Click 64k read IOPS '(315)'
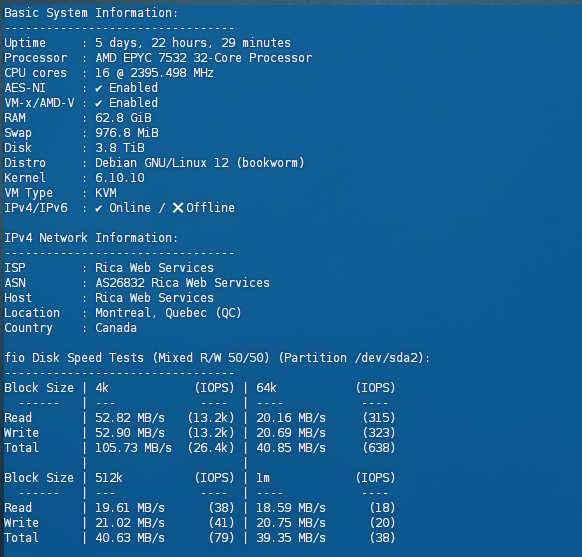The width and height of the screenshot is (582, 557). click(379, 418)
